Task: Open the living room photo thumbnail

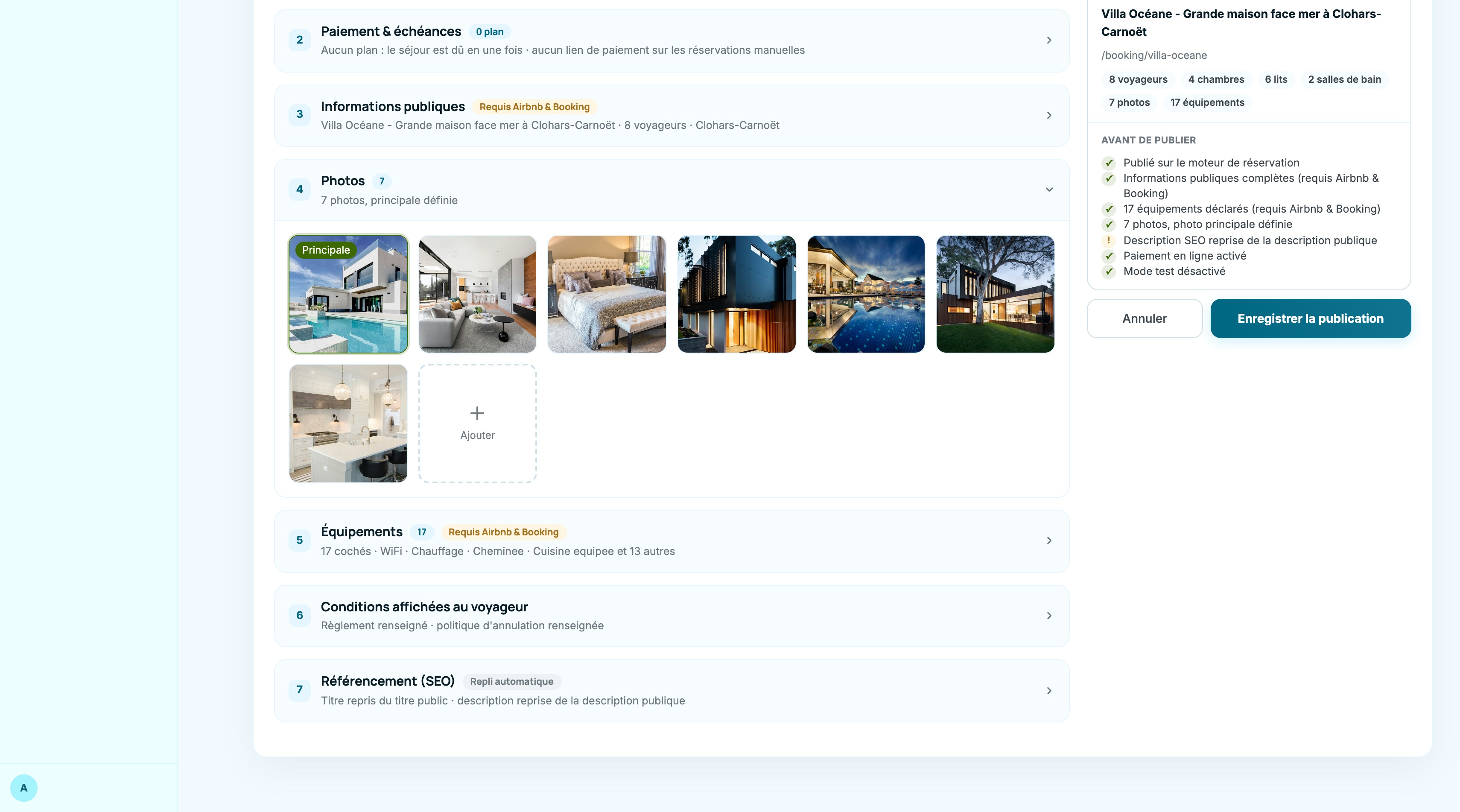Action: pos(477,294)
